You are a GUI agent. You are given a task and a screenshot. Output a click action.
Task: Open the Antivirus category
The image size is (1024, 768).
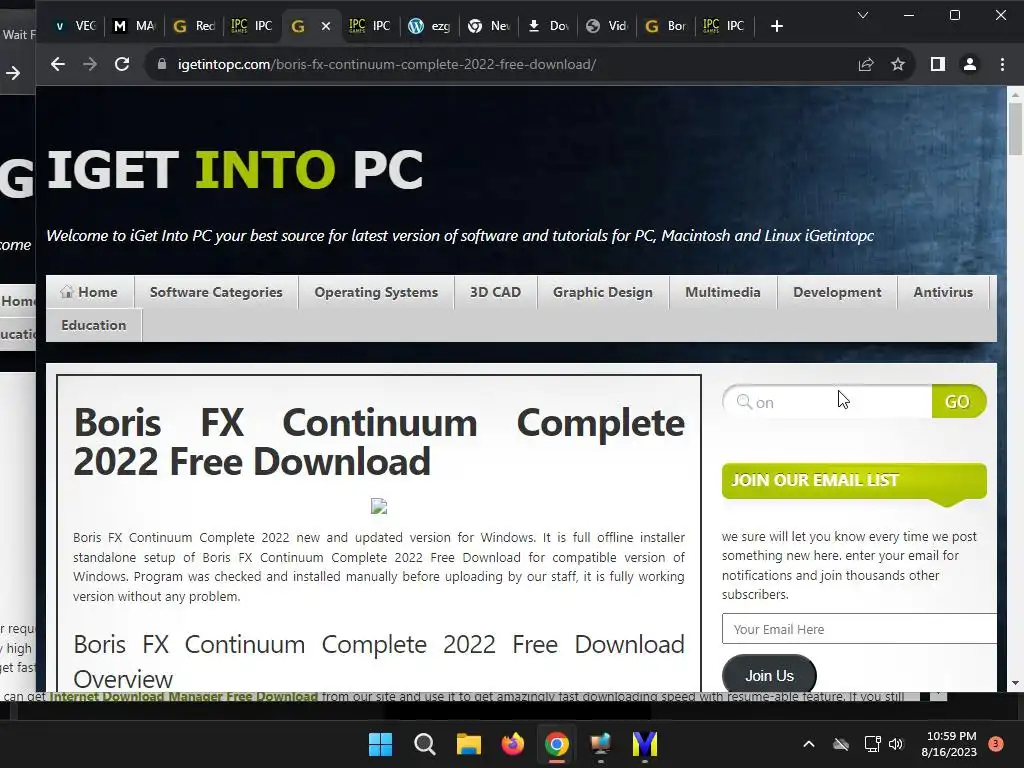point(943,292)
